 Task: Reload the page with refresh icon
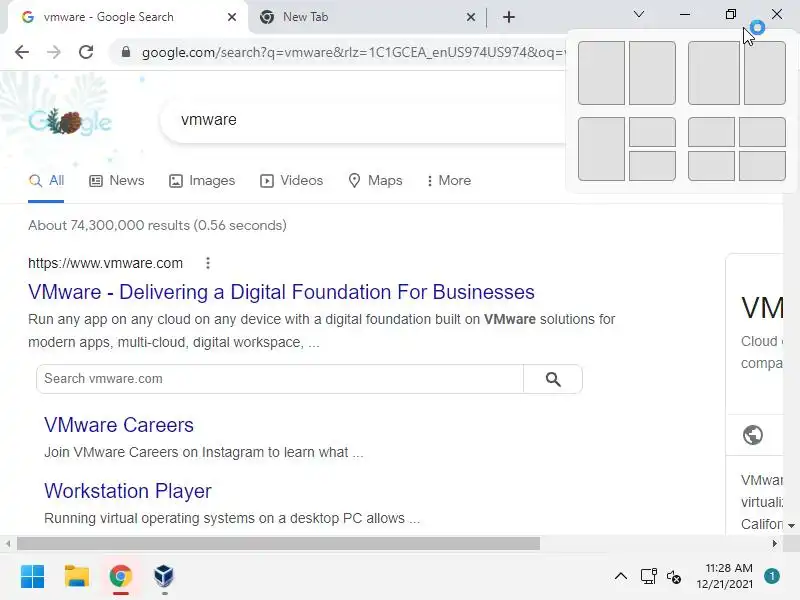[86, 52]
